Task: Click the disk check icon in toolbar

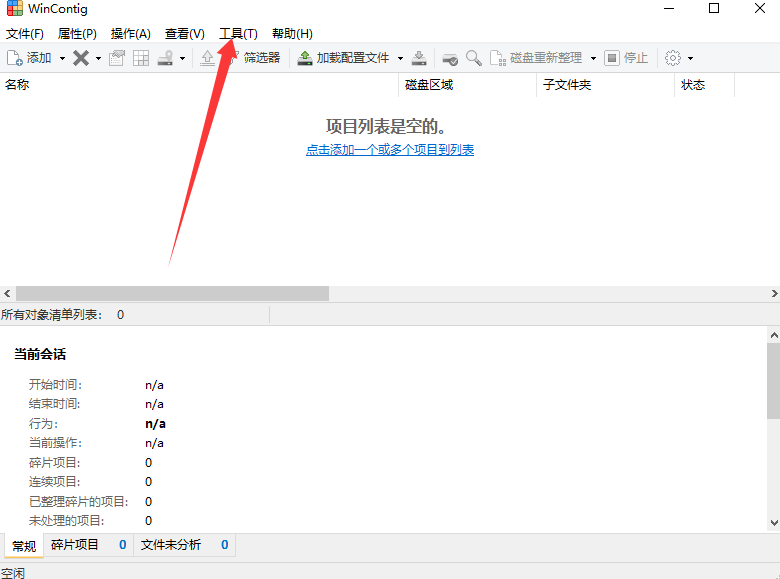Action: (450, 58)
